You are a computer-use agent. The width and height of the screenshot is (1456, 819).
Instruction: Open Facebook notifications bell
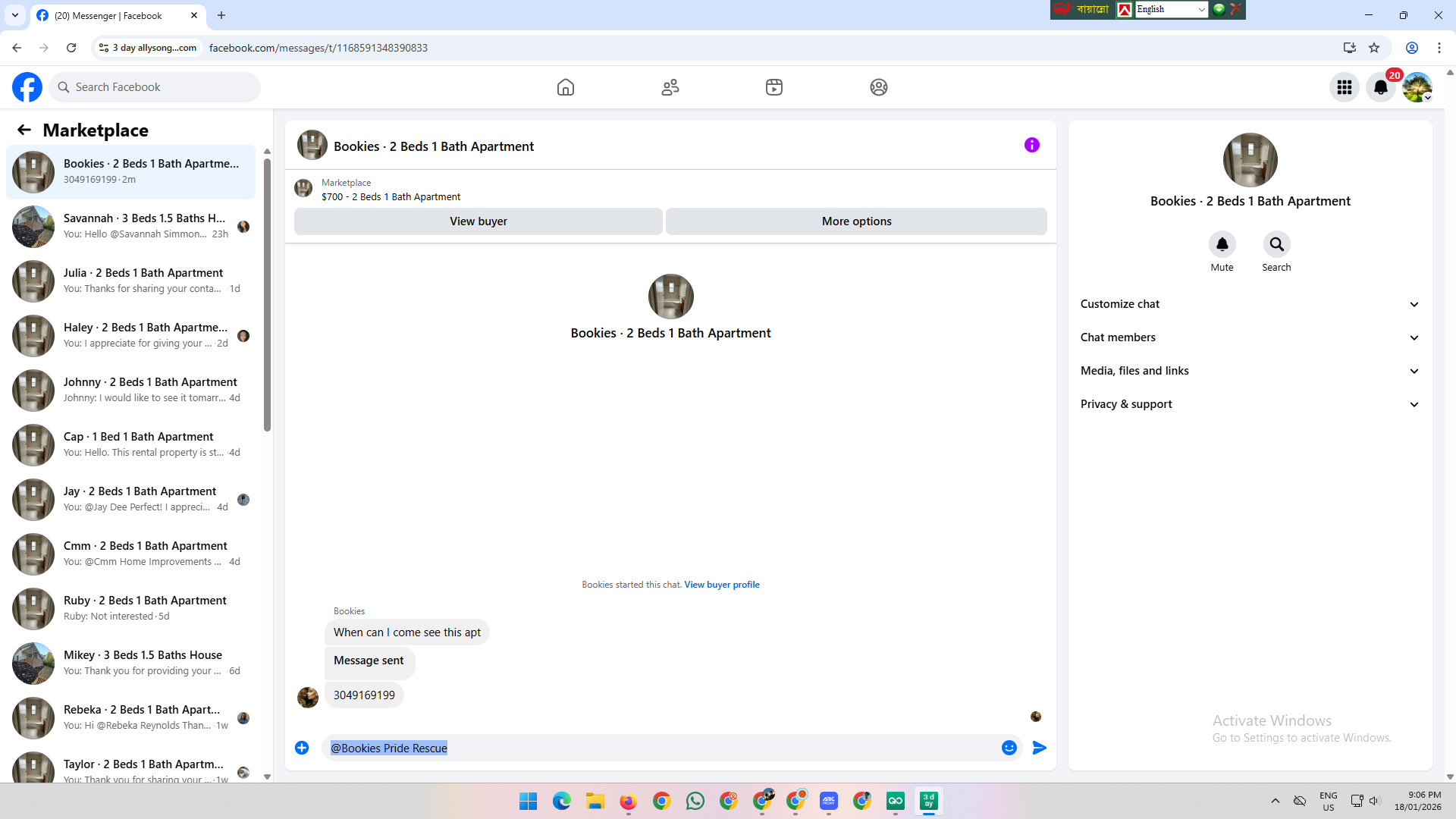(x=1380, y=87)
